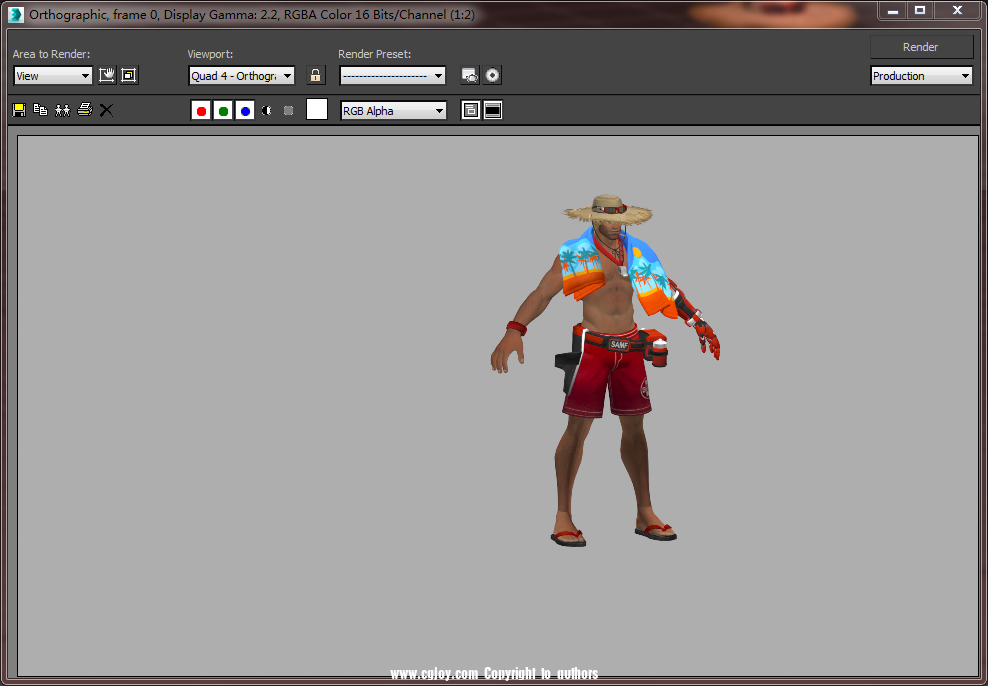Print the rendered image
This screenshot has width=988, height=686.
(x=84, y=110)
